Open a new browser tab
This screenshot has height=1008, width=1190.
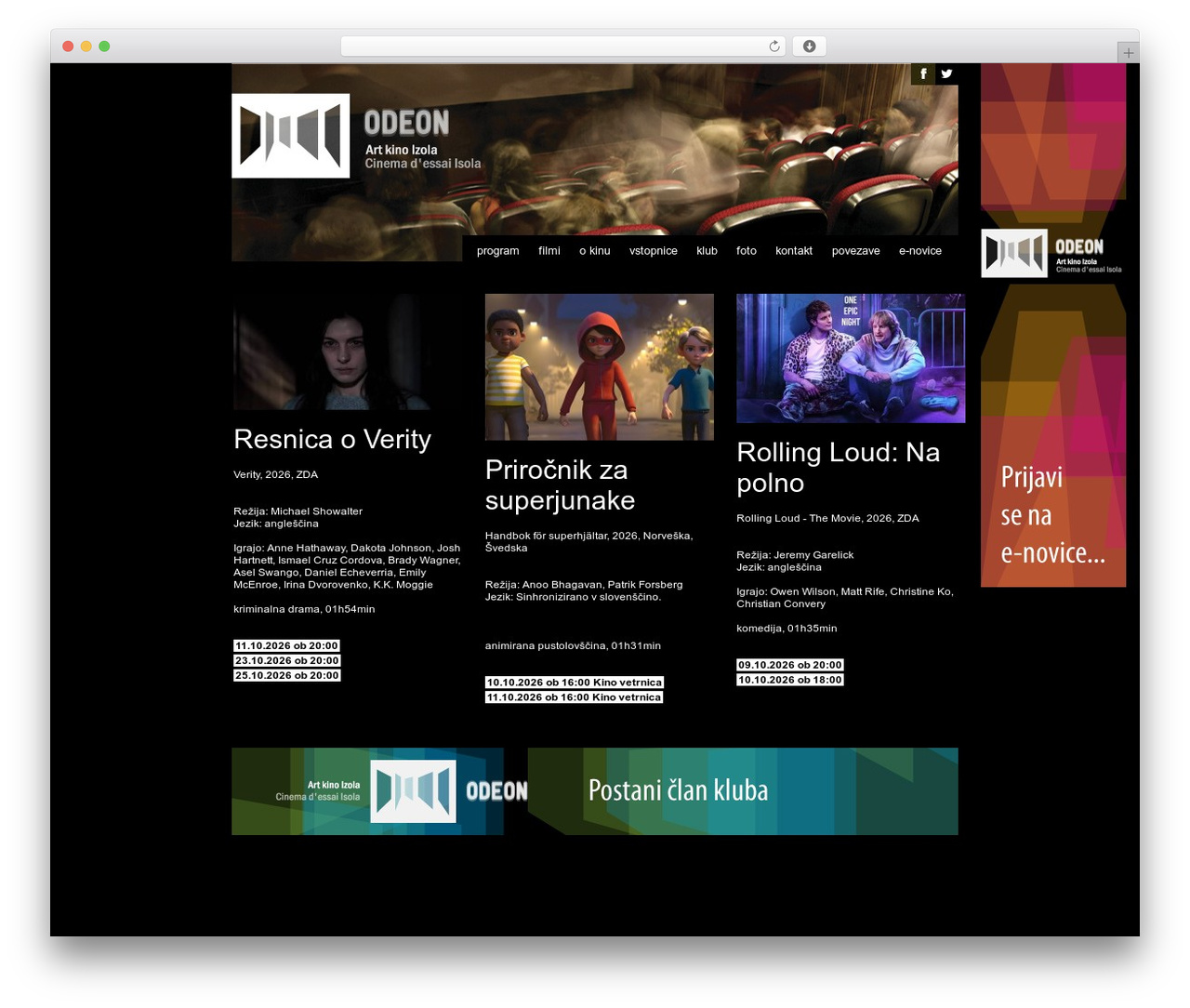click(x=1128, y=53)
